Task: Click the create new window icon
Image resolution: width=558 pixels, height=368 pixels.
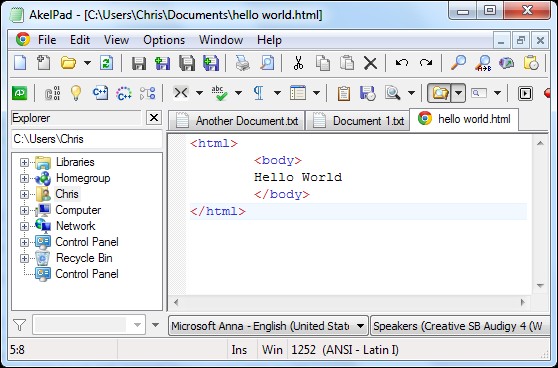Action: pos(43,63)
